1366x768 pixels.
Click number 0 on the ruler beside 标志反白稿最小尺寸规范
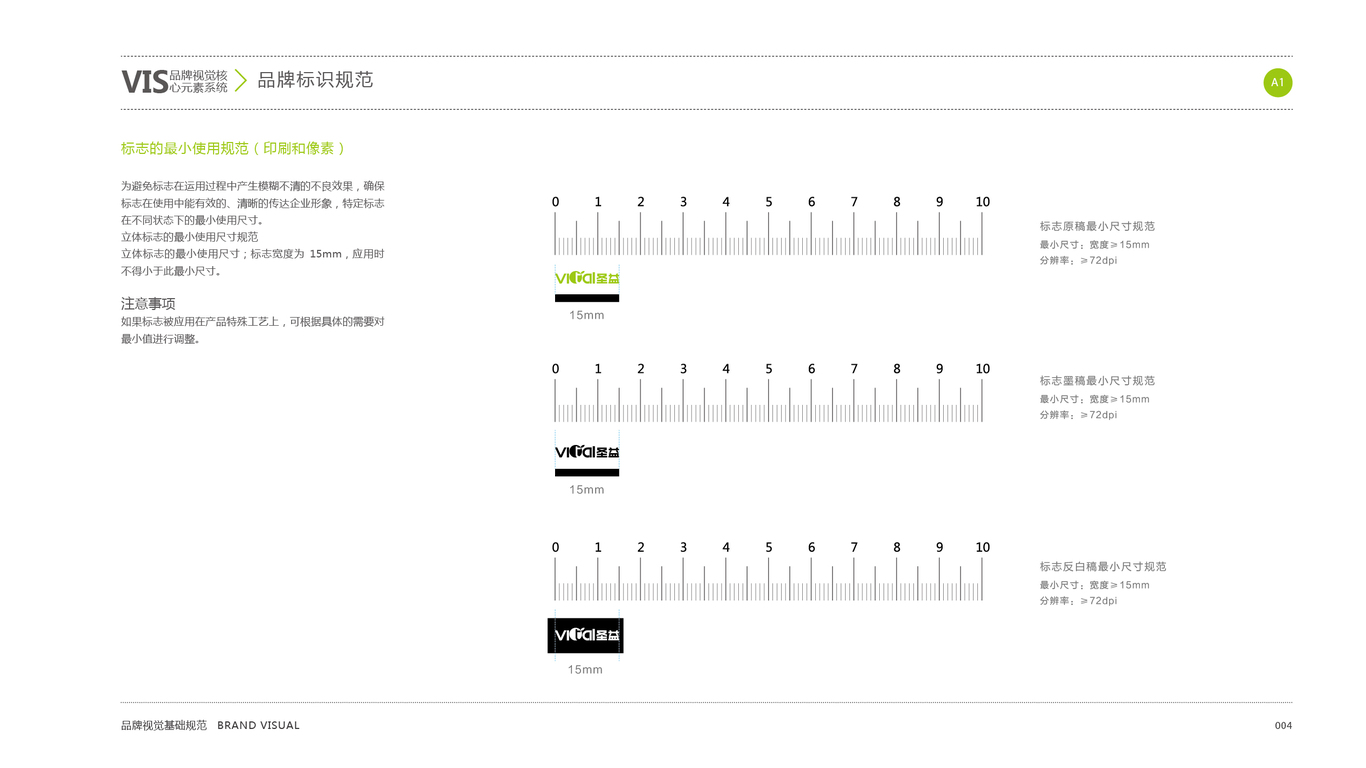coord(556,547)
